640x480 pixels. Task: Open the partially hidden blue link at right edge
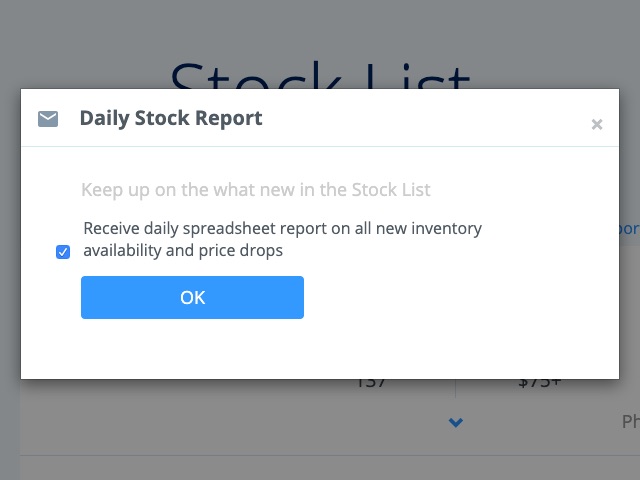coord(629,229)
